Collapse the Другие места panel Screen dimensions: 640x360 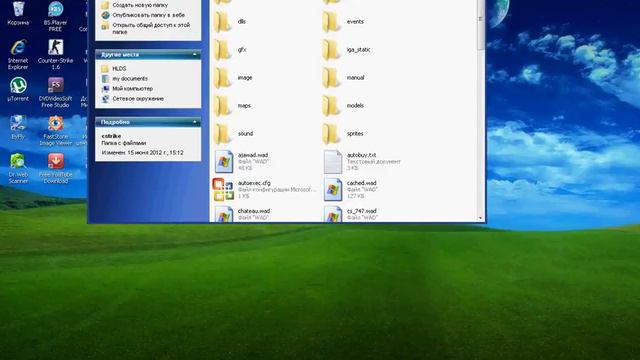point(195,54)
